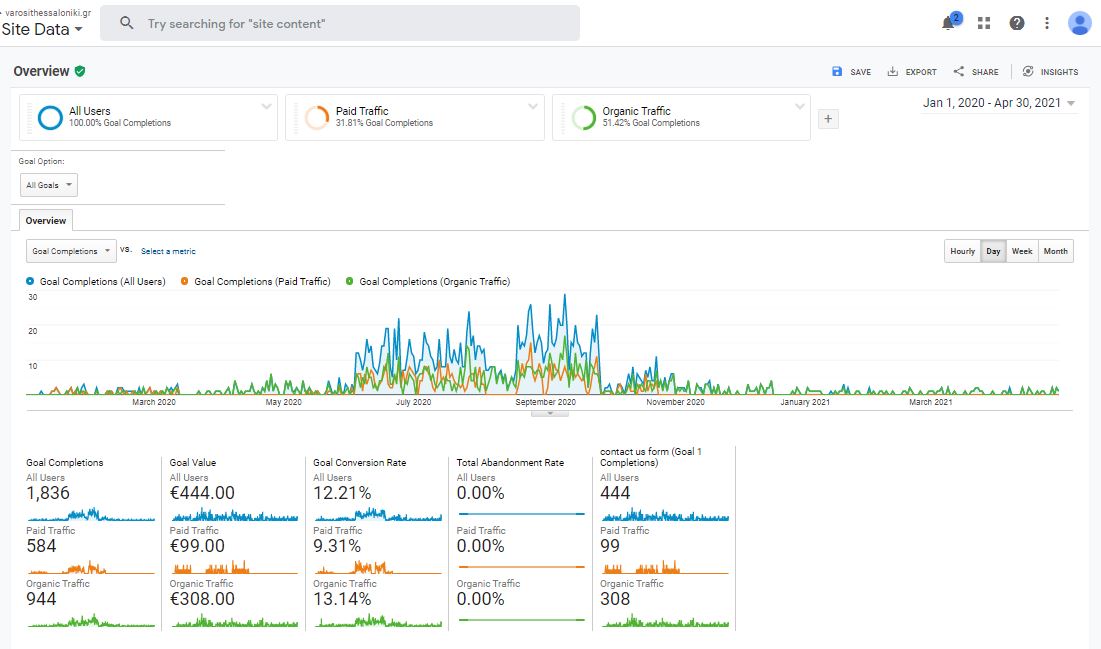This screenshot has height=649, width=1101.
Task: Select the Overview tab
Action: (46, 221)
